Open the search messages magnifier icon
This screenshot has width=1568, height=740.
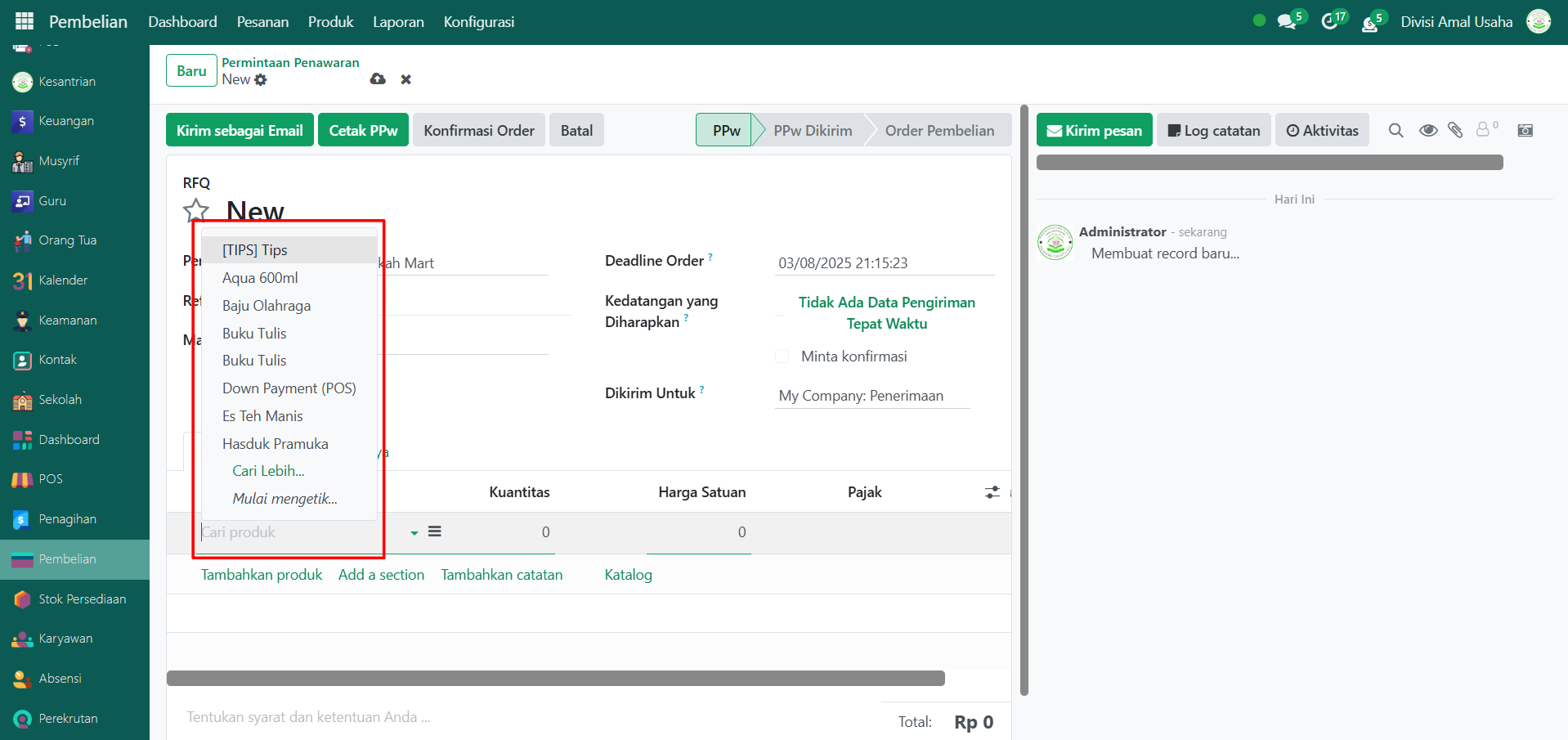coord(1396,131)
